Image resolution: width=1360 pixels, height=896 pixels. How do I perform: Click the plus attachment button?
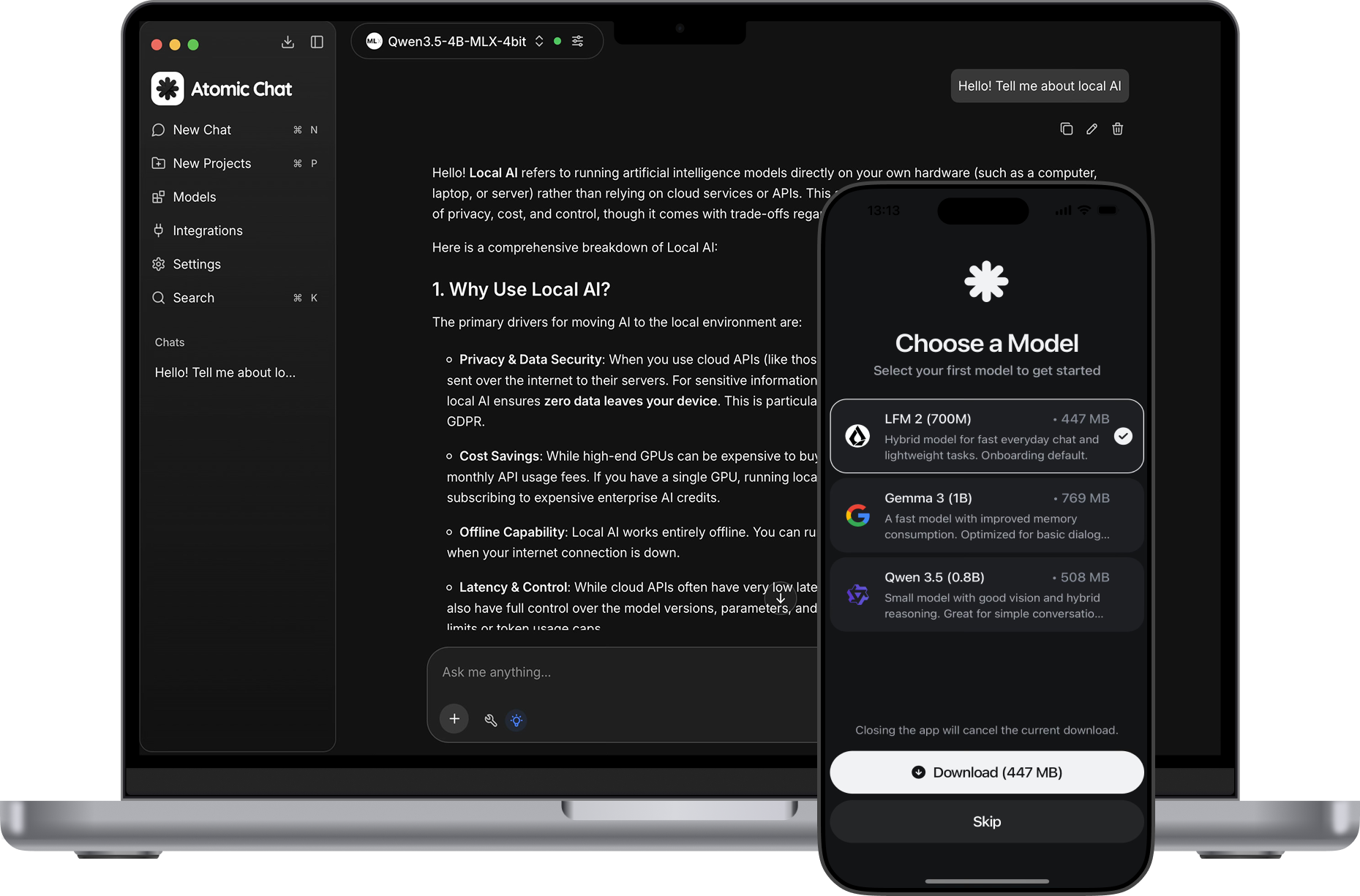pyautogui.click(x=454, y=719)
